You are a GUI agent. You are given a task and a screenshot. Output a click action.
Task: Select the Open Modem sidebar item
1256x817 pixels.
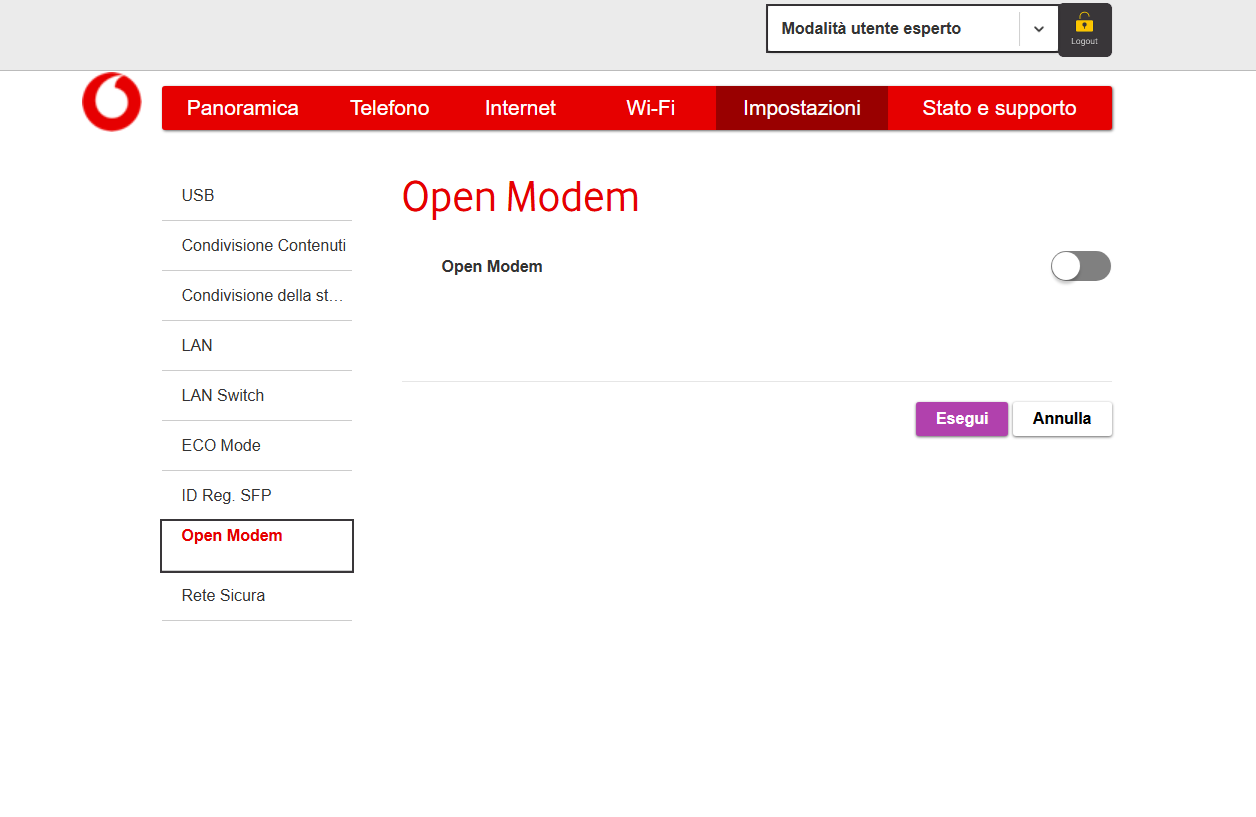point(257,546)
